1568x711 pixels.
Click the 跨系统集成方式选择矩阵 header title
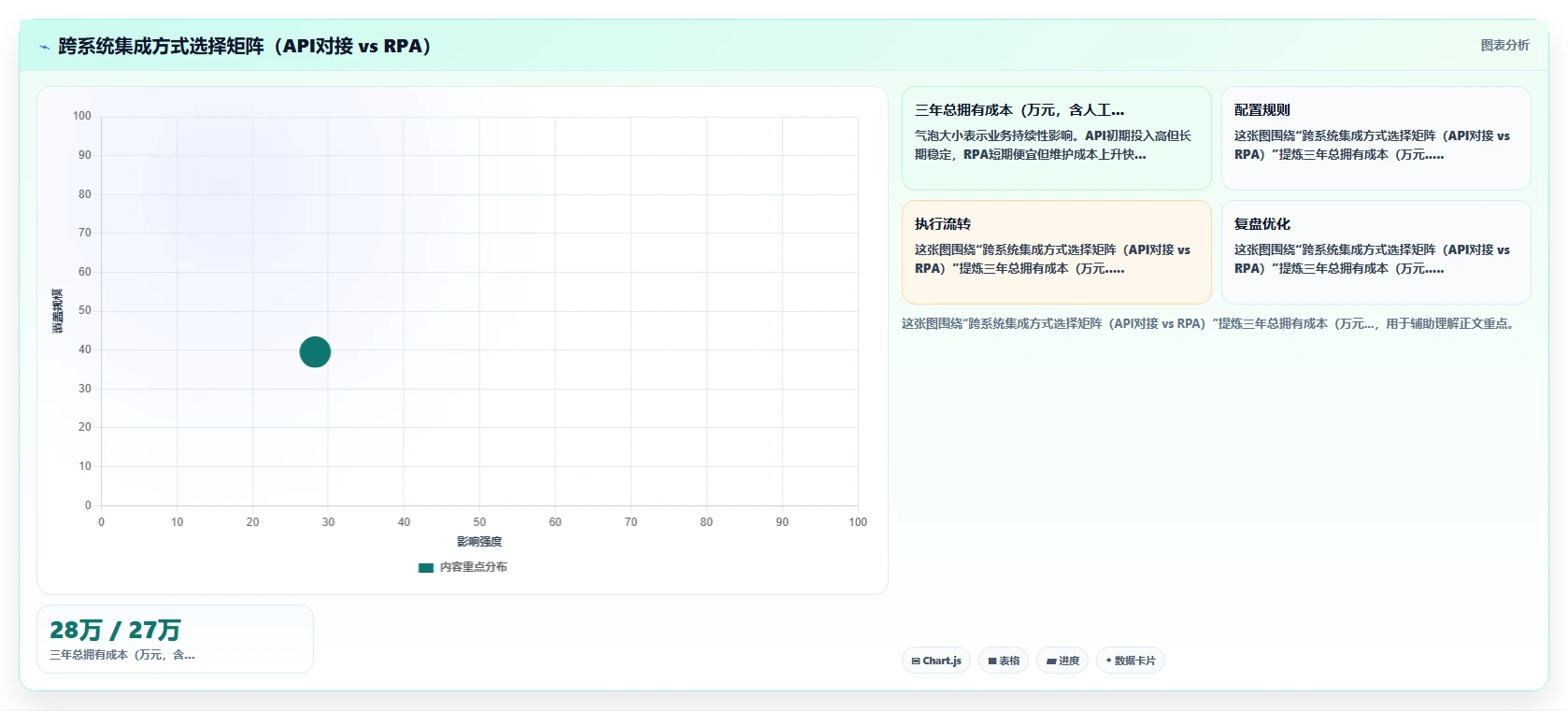[245, 46]
